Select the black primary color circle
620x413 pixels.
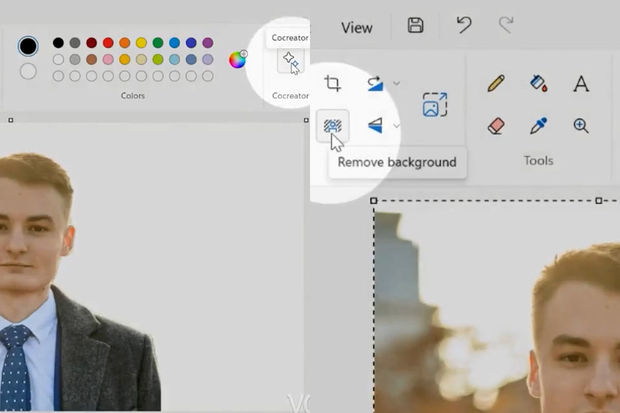(x=28, y=46)
